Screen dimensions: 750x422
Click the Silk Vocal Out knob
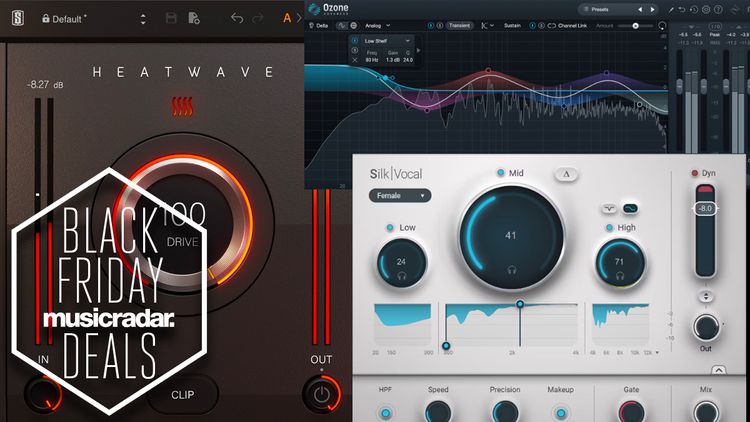706,327
